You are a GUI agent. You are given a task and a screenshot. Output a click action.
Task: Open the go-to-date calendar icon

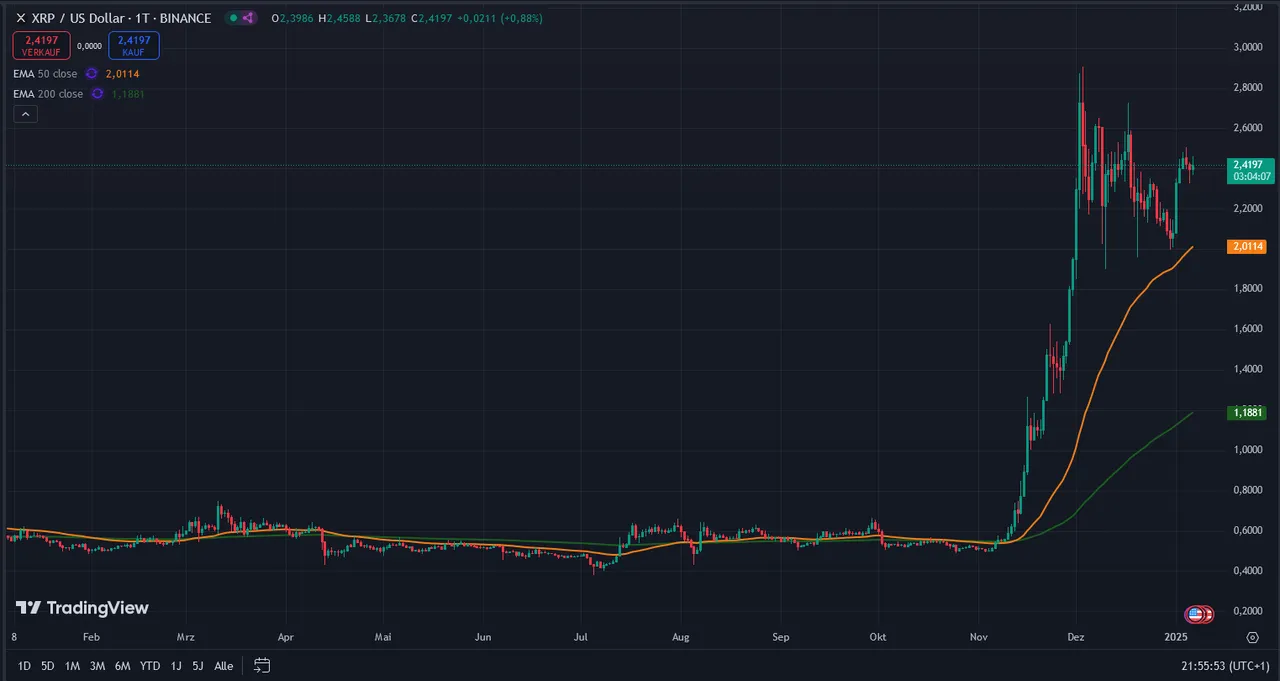262,665
